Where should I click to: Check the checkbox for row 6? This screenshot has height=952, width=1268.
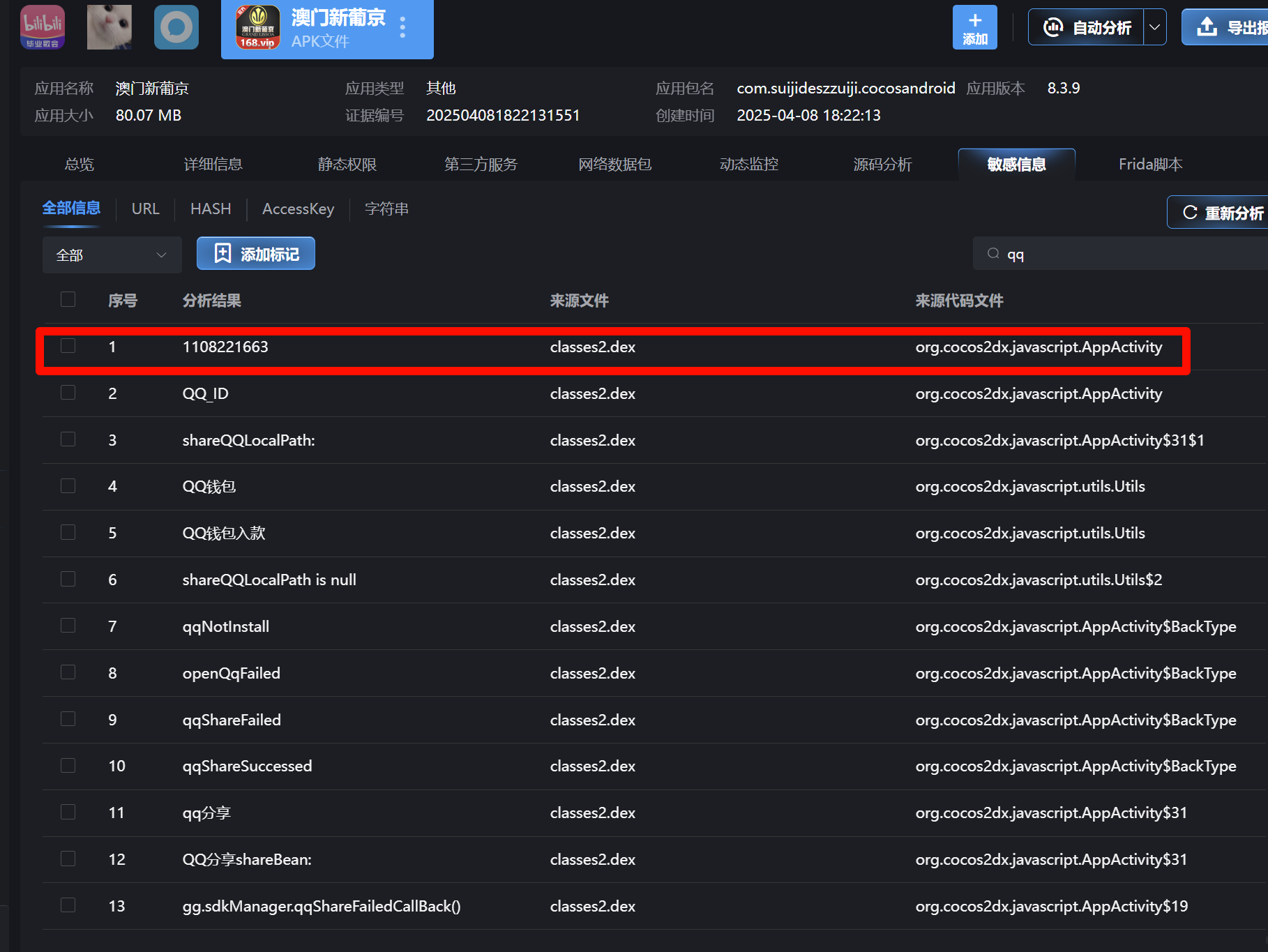click(x=68, y=579)
